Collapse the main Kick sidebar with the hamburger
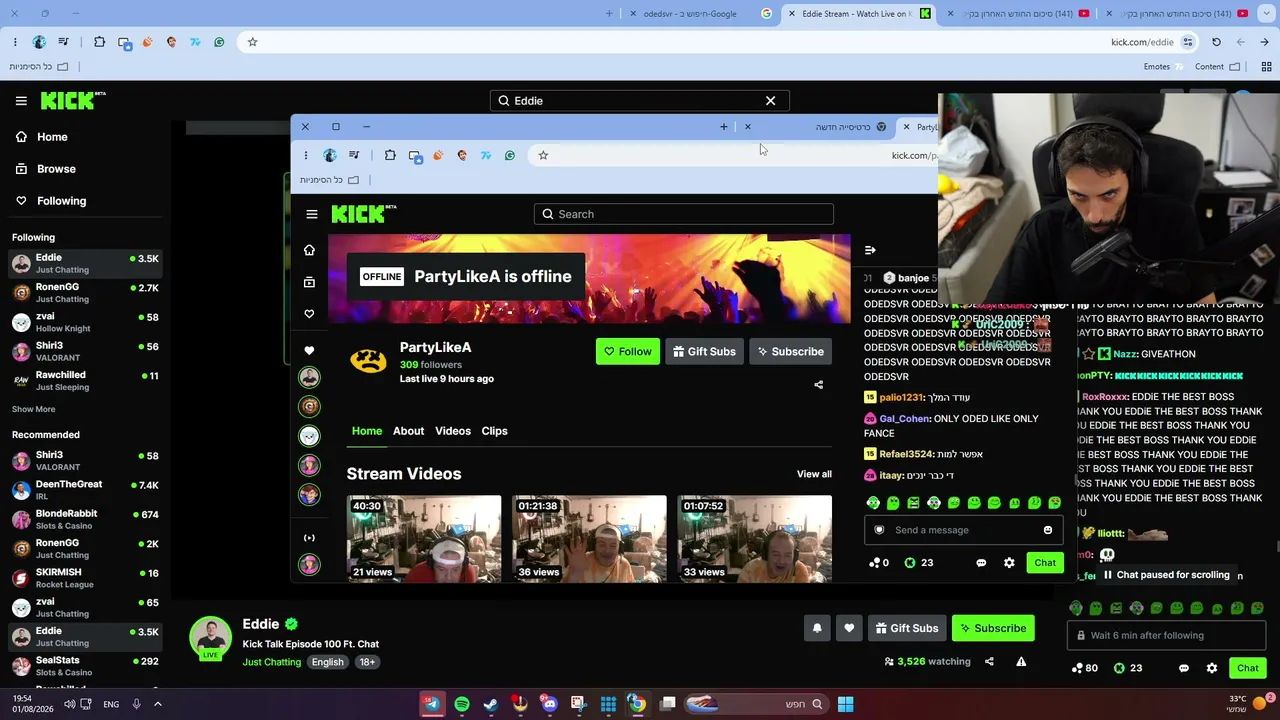 (x=21, y=101)
